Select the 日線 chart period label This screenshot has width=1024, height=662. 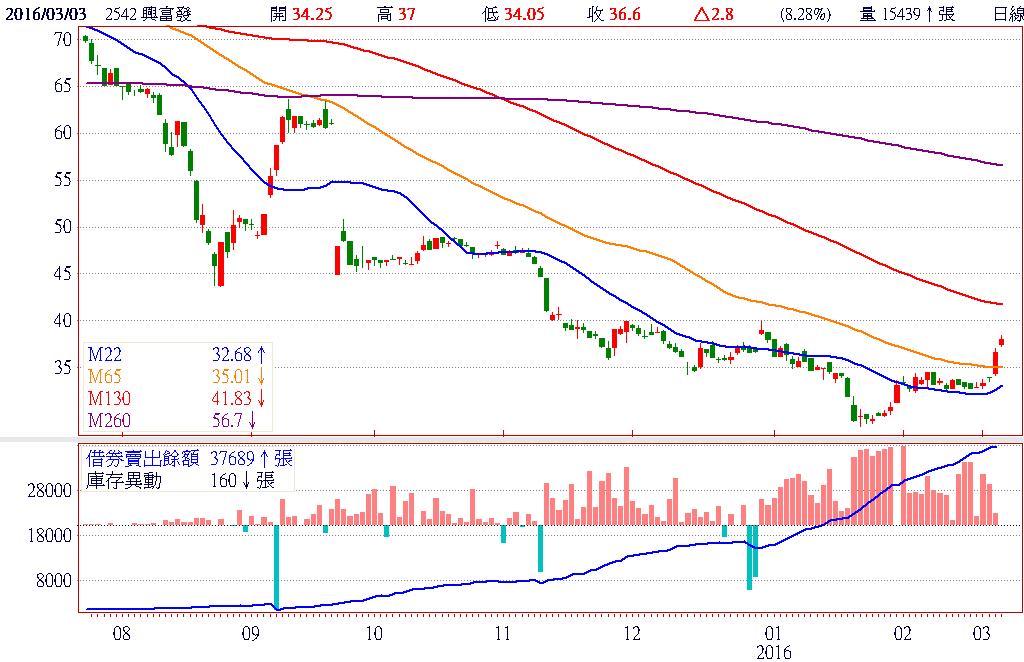click(1007, 13)
